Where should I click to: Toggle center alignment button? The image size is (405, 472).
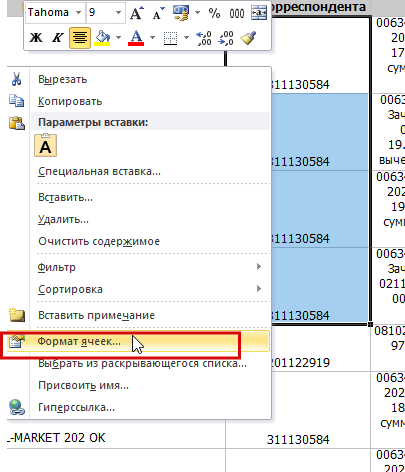click(x=80, y=38)
